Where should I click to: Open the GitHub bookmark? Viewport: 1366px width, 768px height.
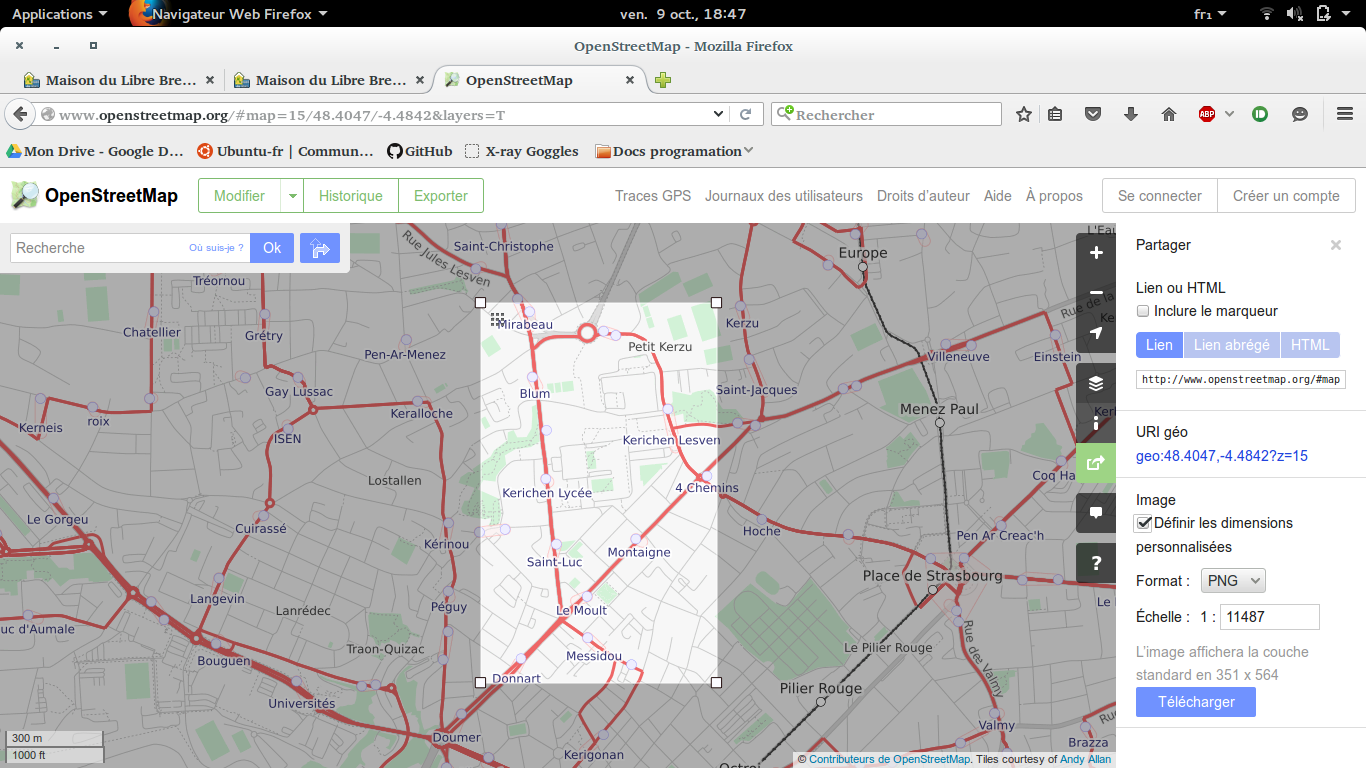tap(420, 151)
